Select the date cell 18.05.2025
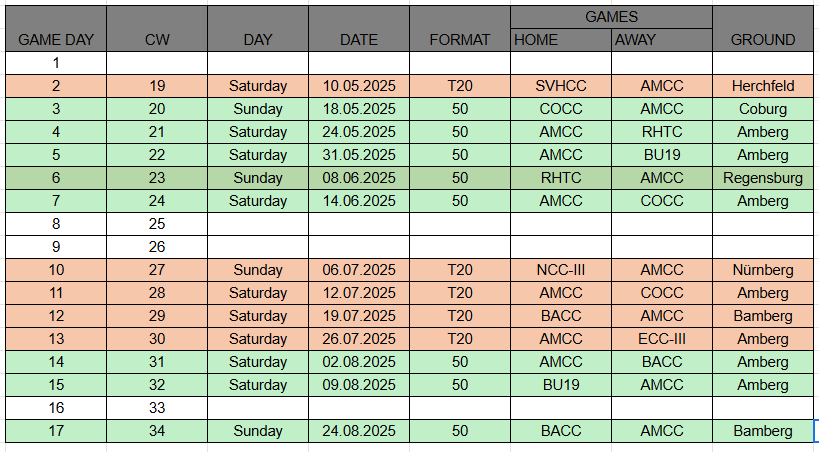The image size is (819, 452). (359, 109)
